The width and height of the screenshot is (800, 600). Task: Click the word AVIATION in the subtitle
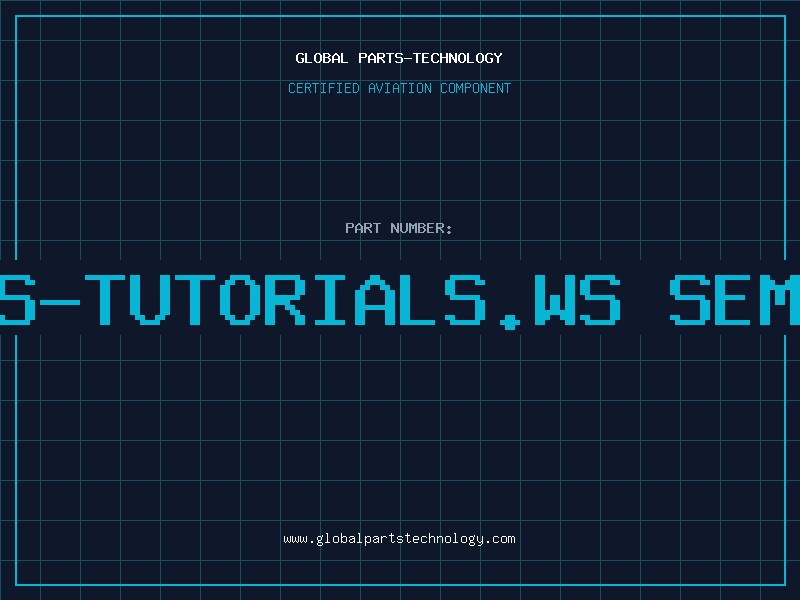point(399,88)
